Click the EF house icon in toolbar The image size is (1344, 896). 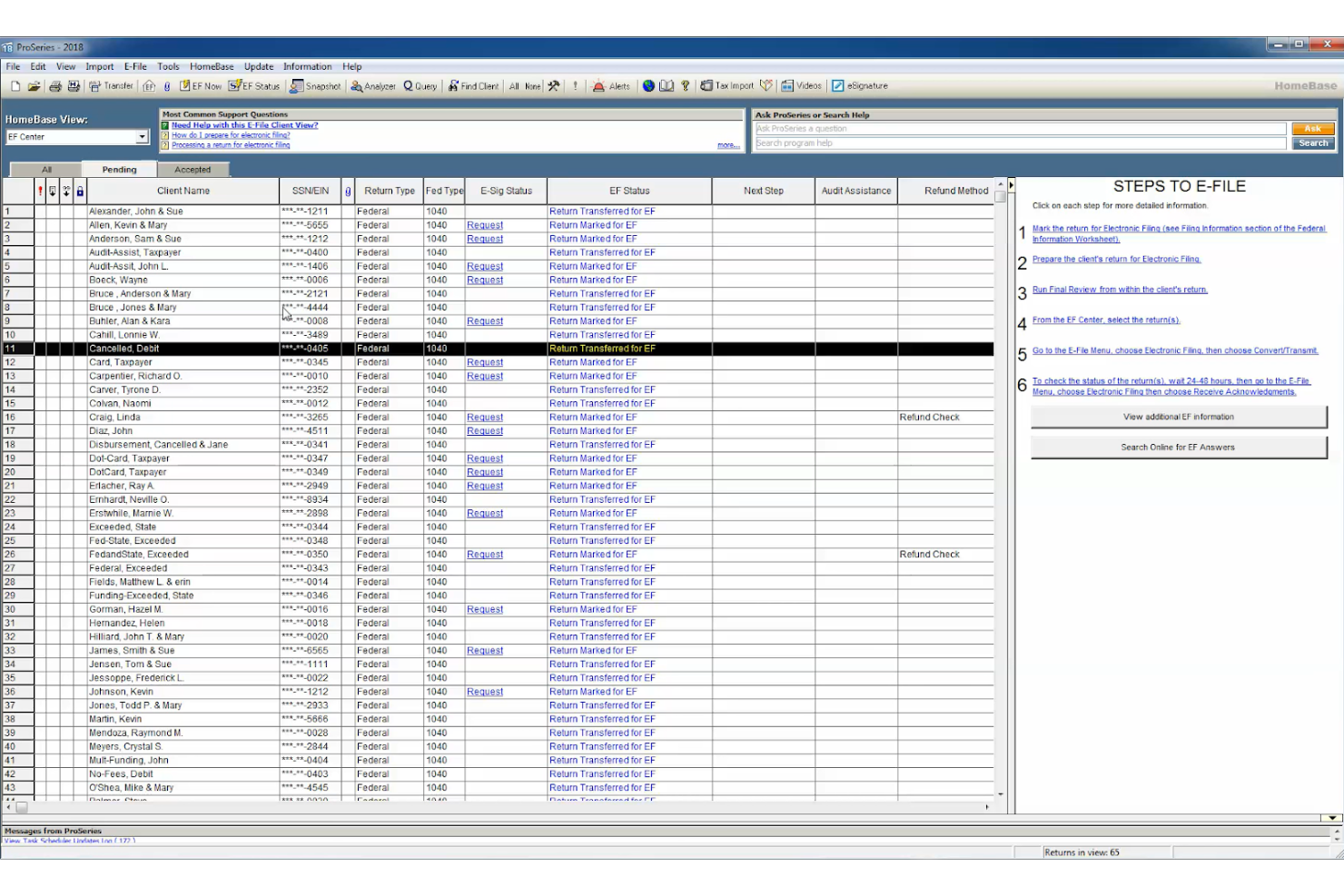pos(149,86)
